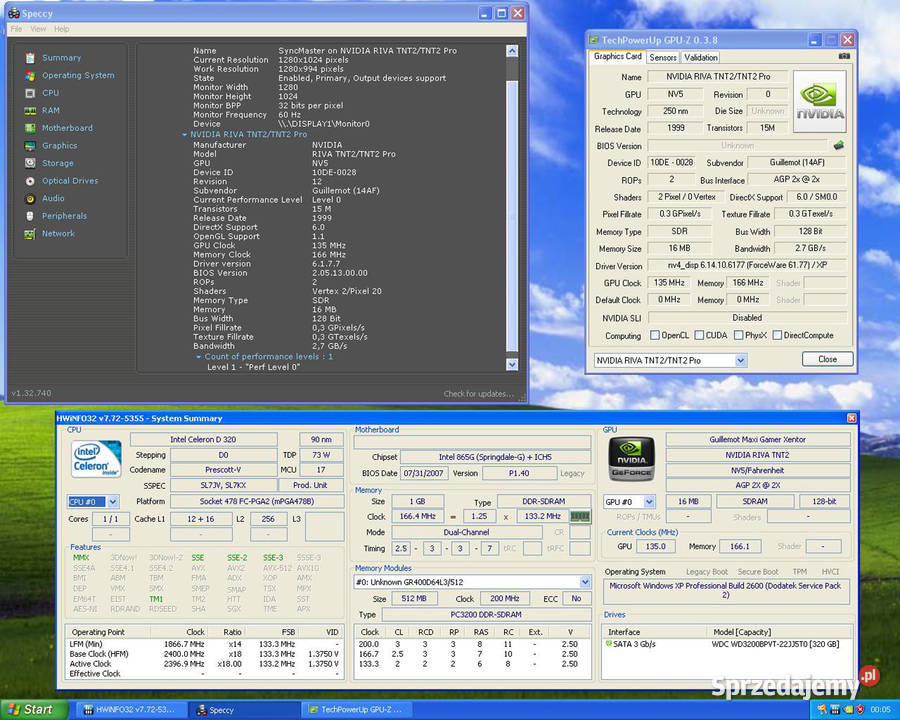Click the Device ID 10DE - 0028 field
The height and width of the screenshot is (720, 900).
[672, 162]
